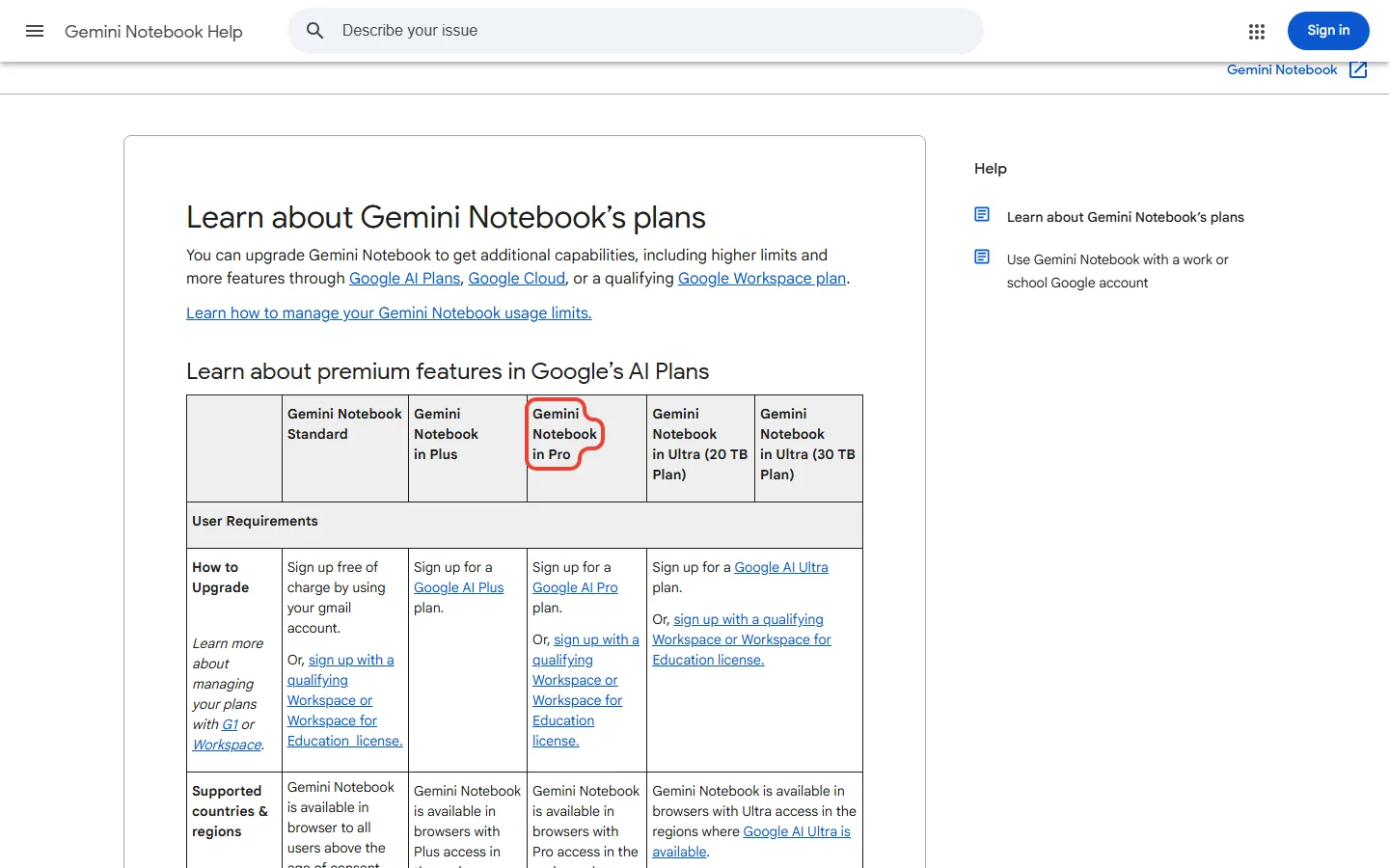
Task: Click the search magnifier icon
Action: click(x=314, y=31)
